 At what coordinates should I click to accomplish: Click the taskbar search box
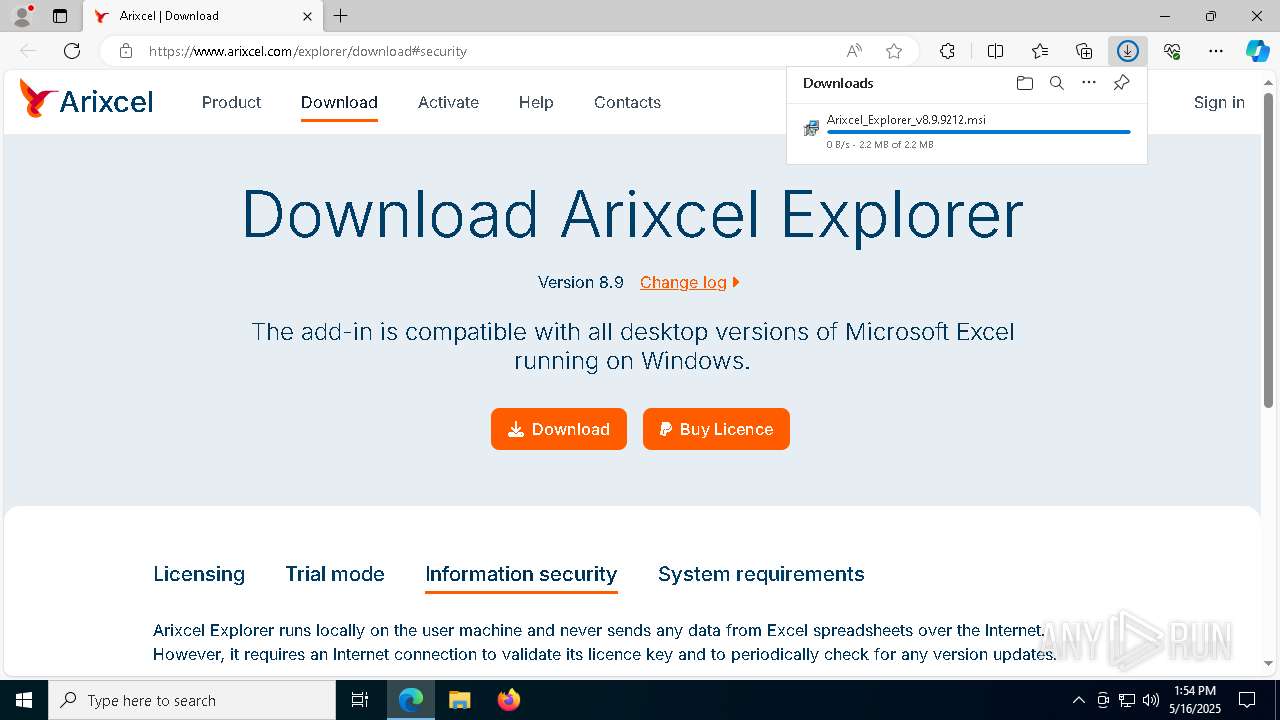(192, 700)
